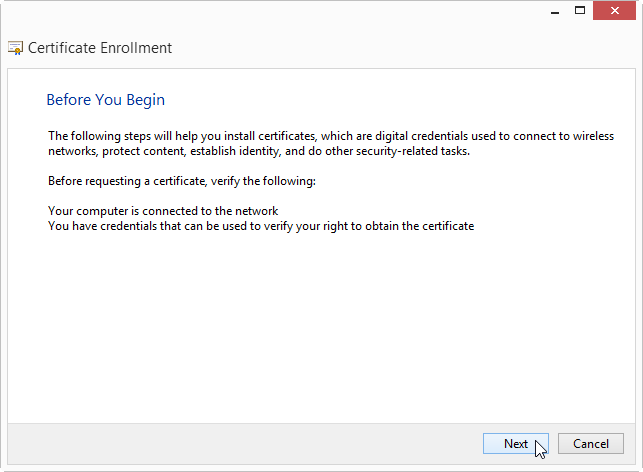Click the gray footer bar left of Next
This screenshot has height=472, width=643.
tap(242, 444)
